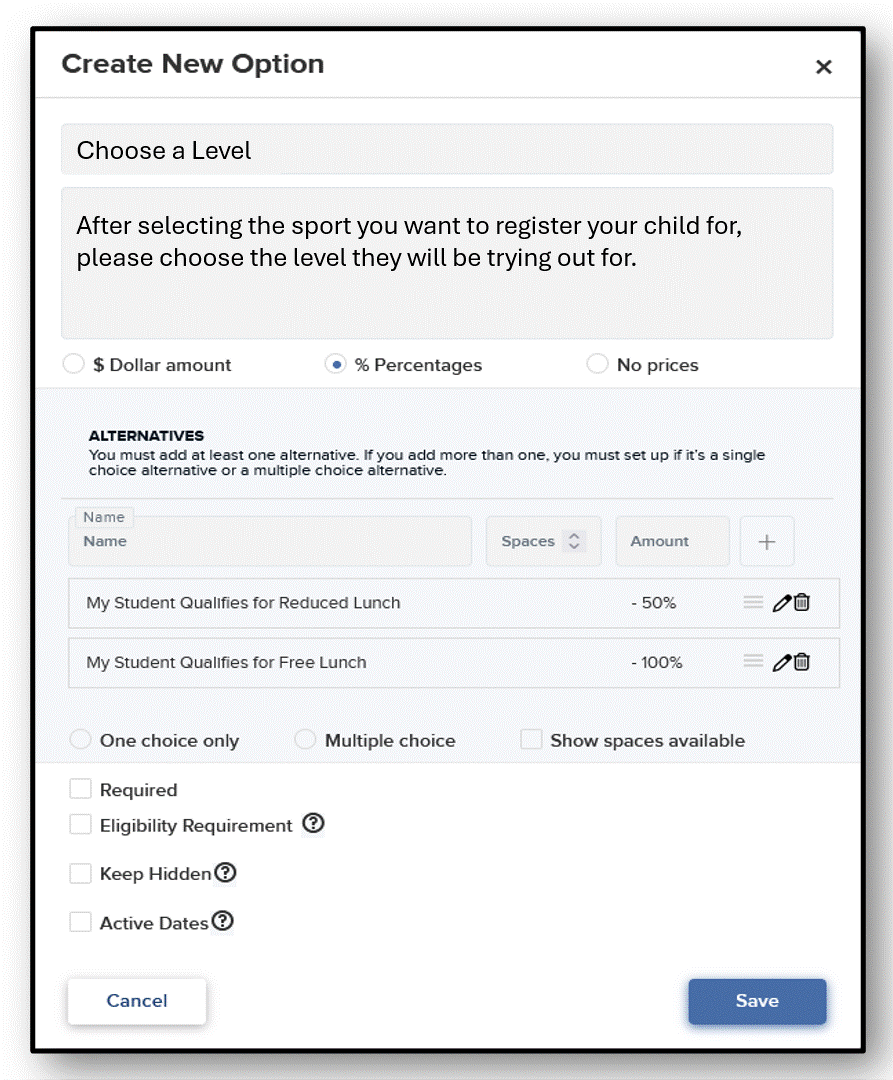Enable the Required checkbox
This screenshot has width=893, height=1080.
(x=81, y=789)
